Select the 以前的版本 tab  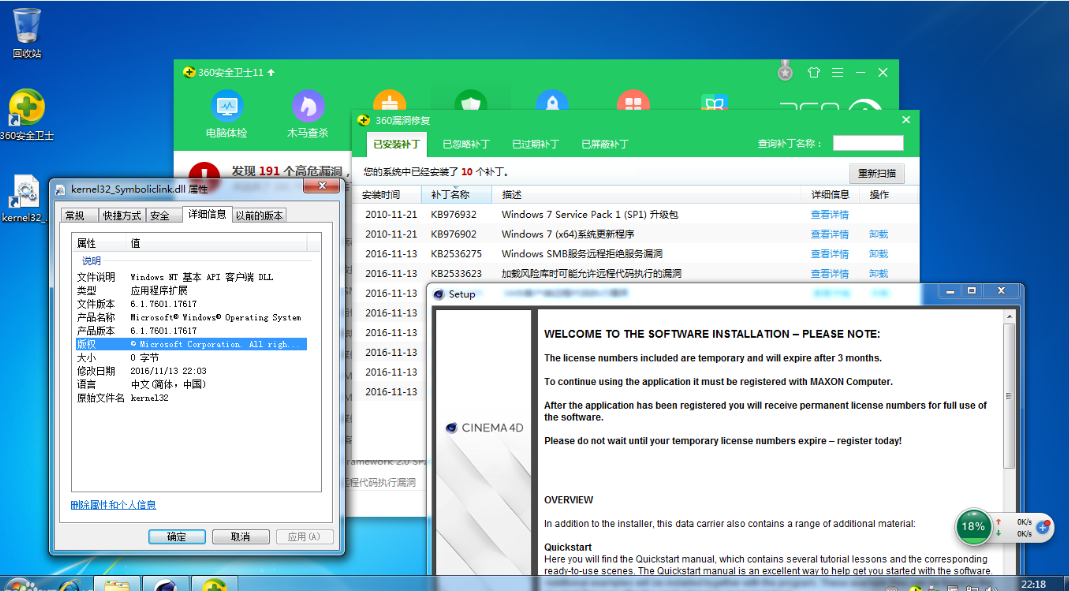coord(260,215)
